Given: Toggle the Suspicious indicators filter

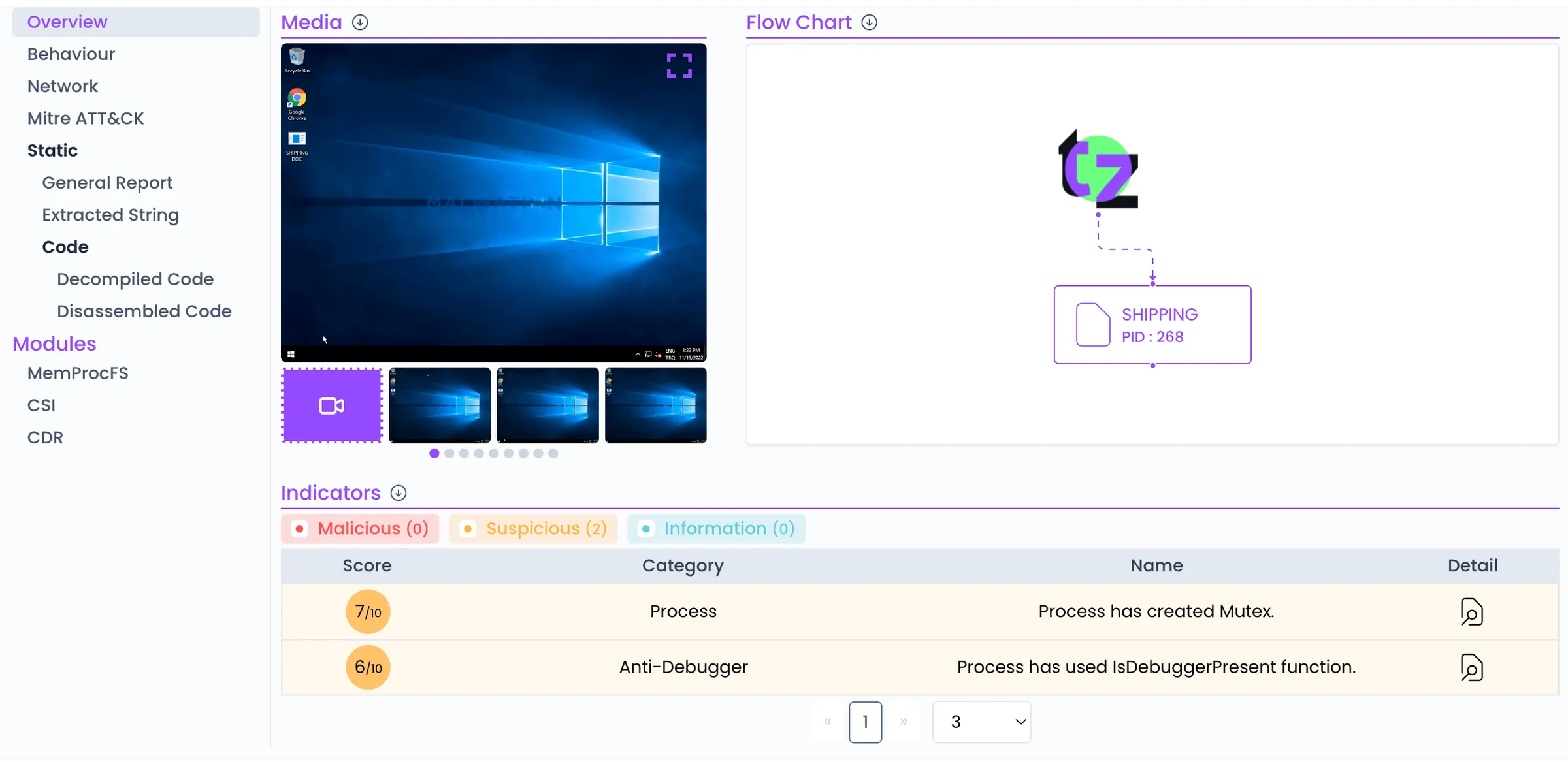Looking at the screenshot, I should 533,528.
